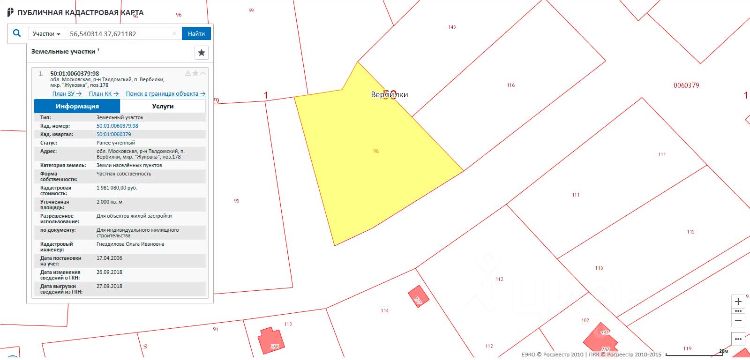Open zoom level options between plus and minus
The width and height of the screenshot is (750, 360).
coord(739,311)
